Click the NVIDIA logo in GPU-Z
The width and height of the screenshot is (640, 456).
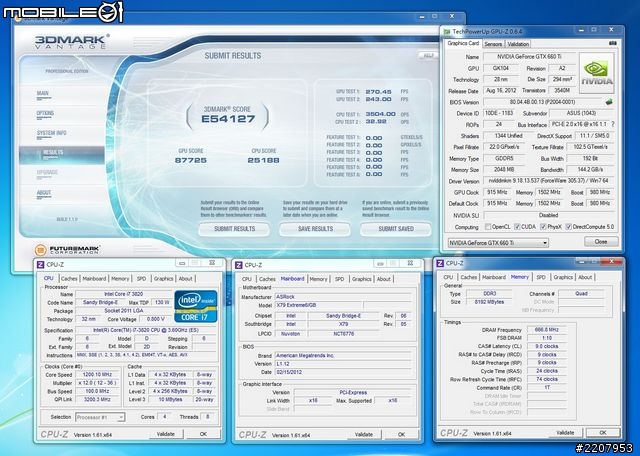[x=597, y=73]
